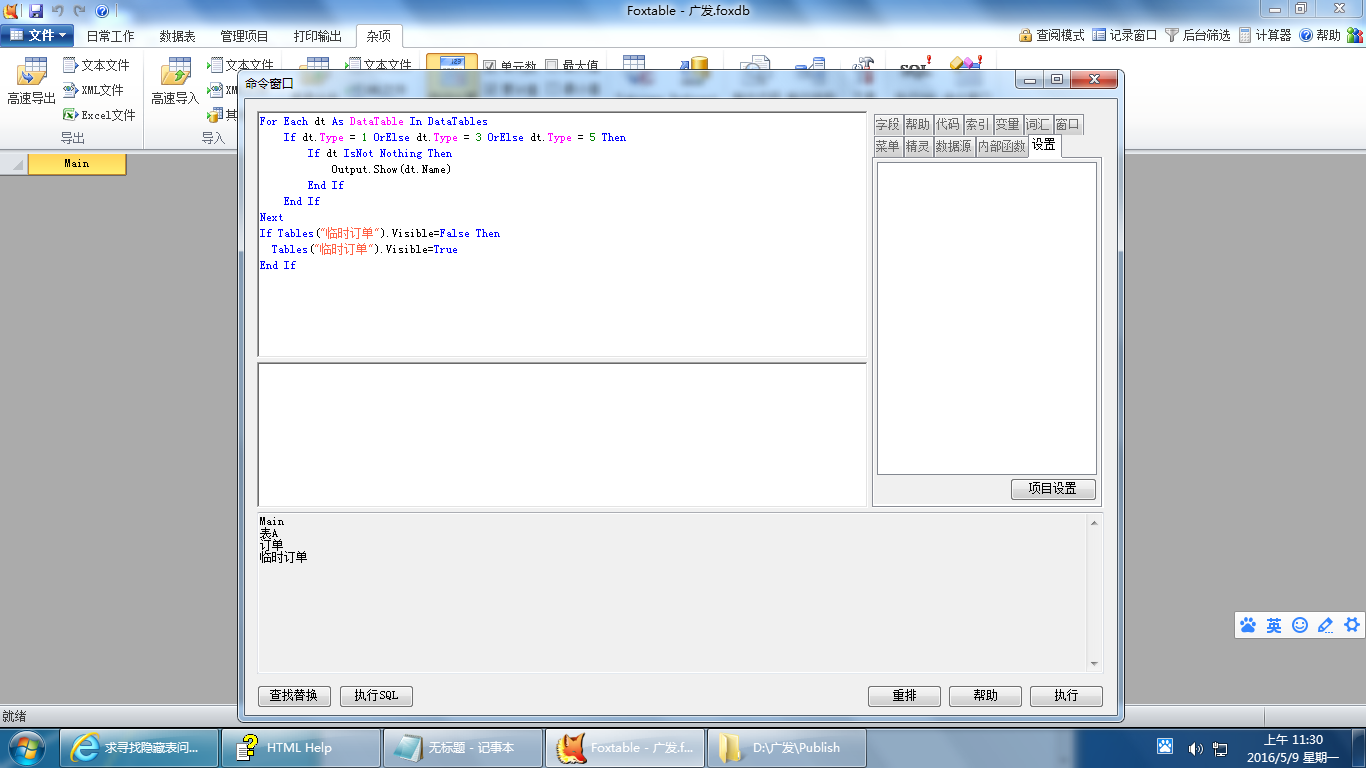Open the 计算器 calculator

pyautogui.click(x=1264, y=35)
